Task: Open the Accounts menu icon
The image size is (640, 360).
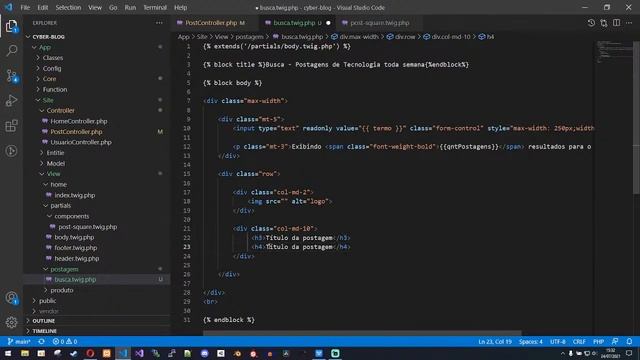Action: coord(11,298)
